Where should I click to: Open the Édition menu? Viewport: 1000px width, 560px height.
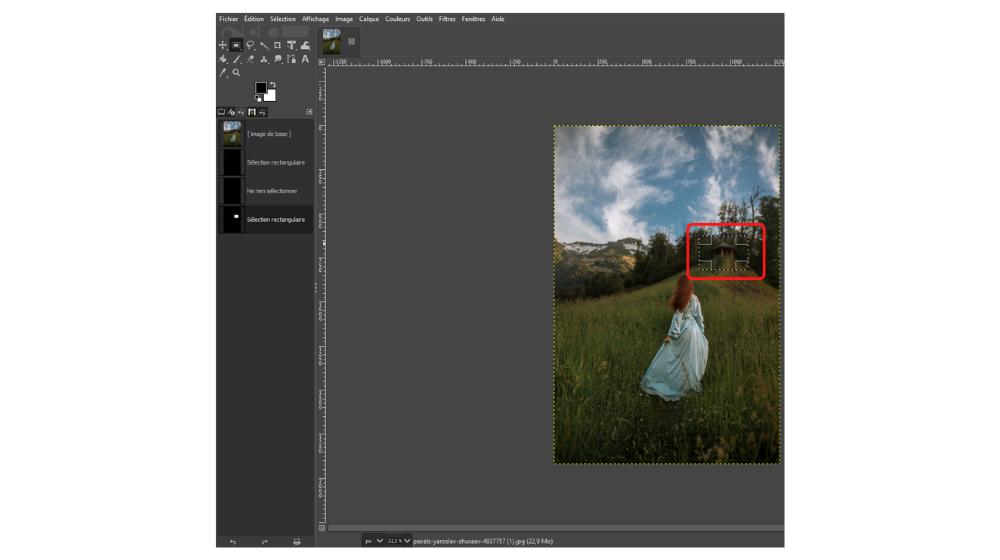coord(254,19)
